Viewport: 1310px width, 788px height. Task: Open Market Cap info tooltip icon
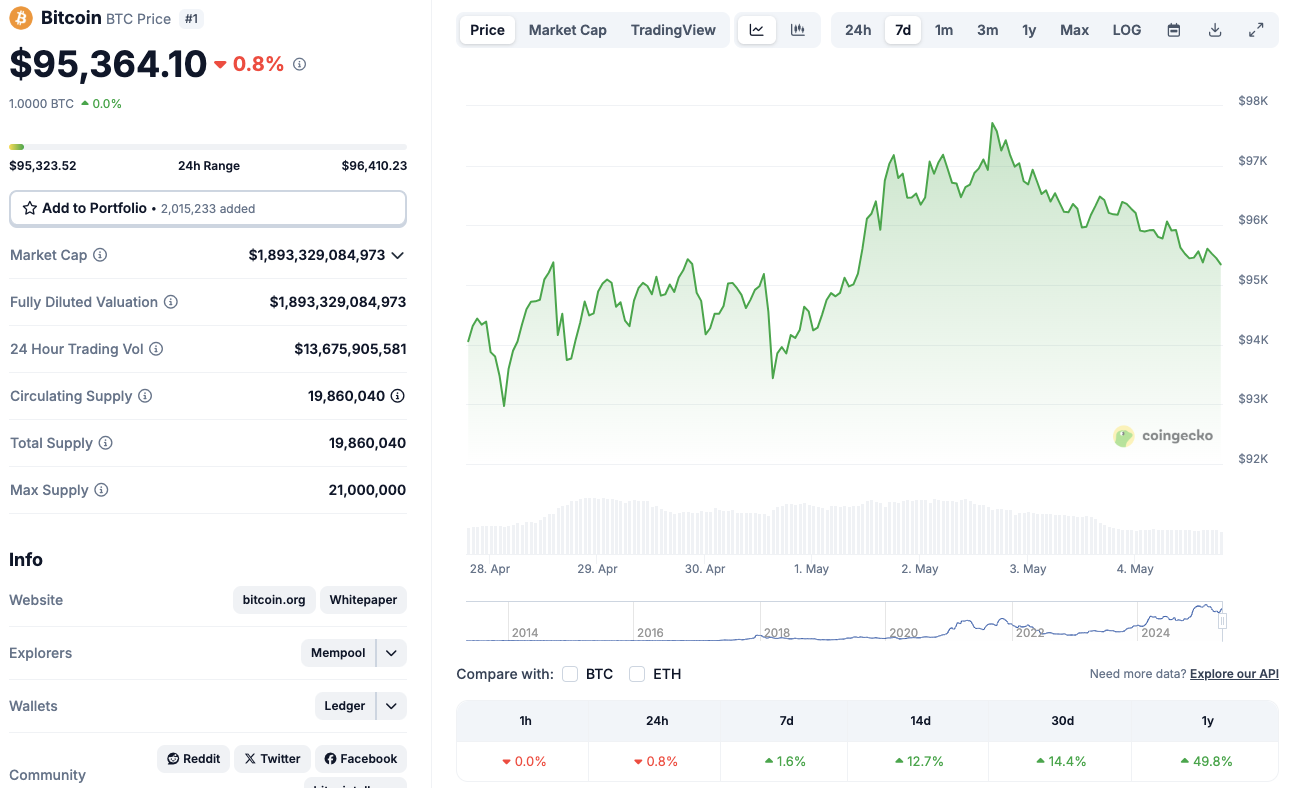[100, 255]
